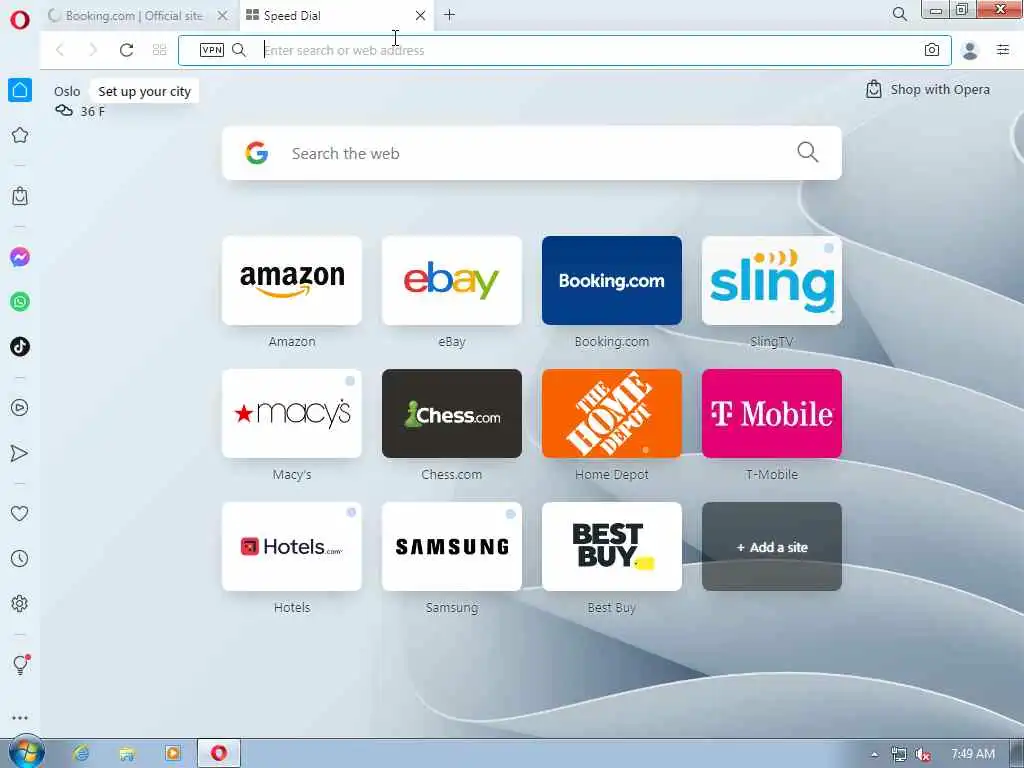Click the Search the web field
This screenshot has width=1024, height=768.
click(532, 153)
